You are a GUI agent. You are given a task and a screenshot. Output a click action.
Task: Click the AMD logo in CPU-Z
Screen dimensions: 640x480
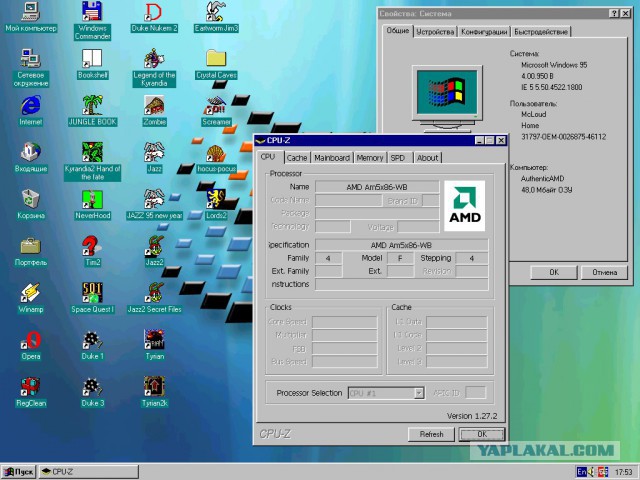(464, 206)
